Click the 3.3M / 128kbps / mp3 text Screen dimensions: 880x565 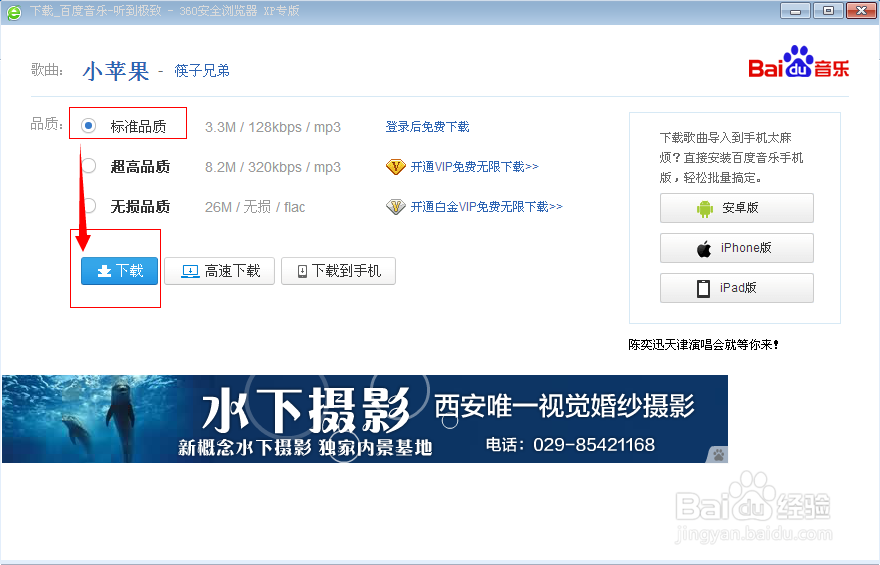273,127
